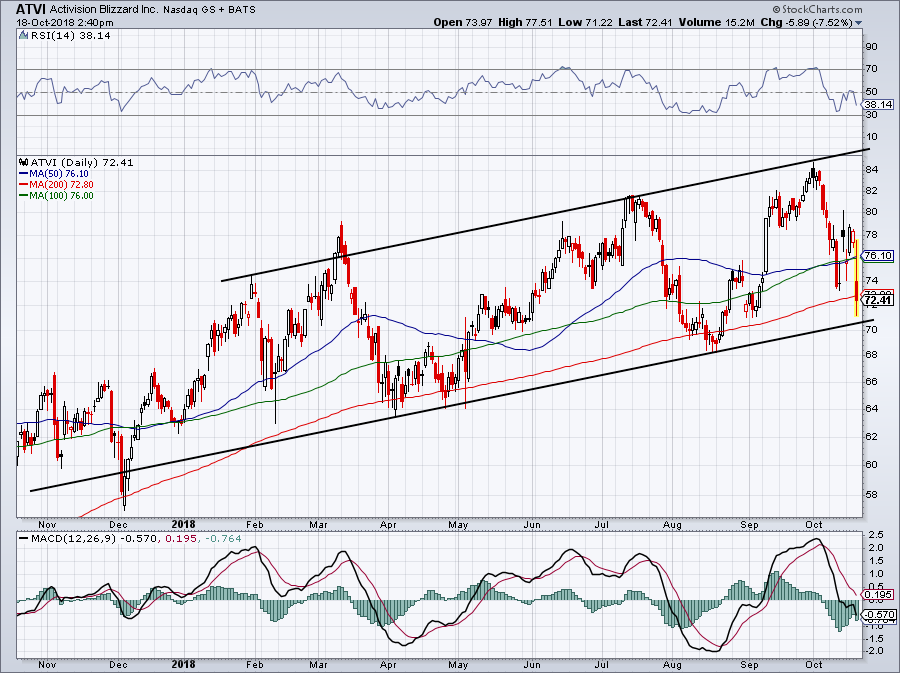Click the 2.5 level on the MACD axis
The image size is (900, 673).
pos(875,535)
